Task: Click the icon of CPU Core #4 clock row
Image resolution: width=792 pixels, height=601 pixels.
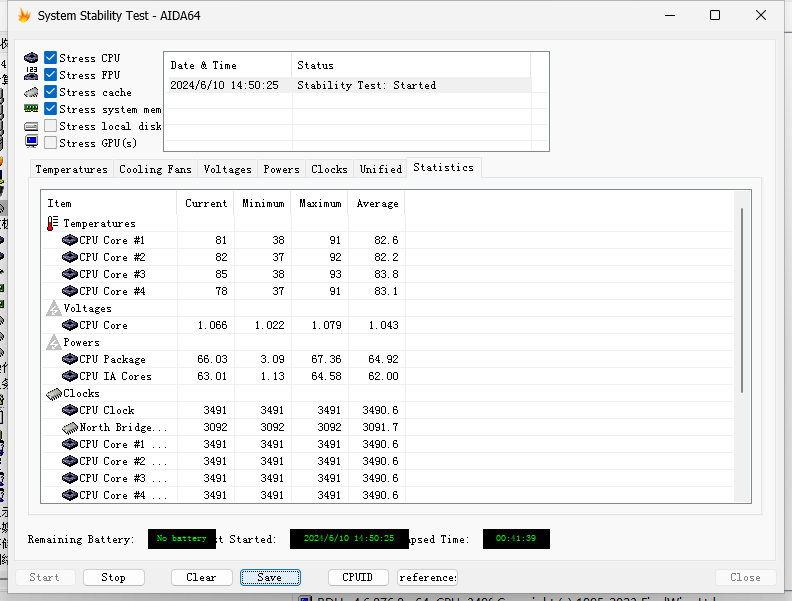Action: coord(70,495)
